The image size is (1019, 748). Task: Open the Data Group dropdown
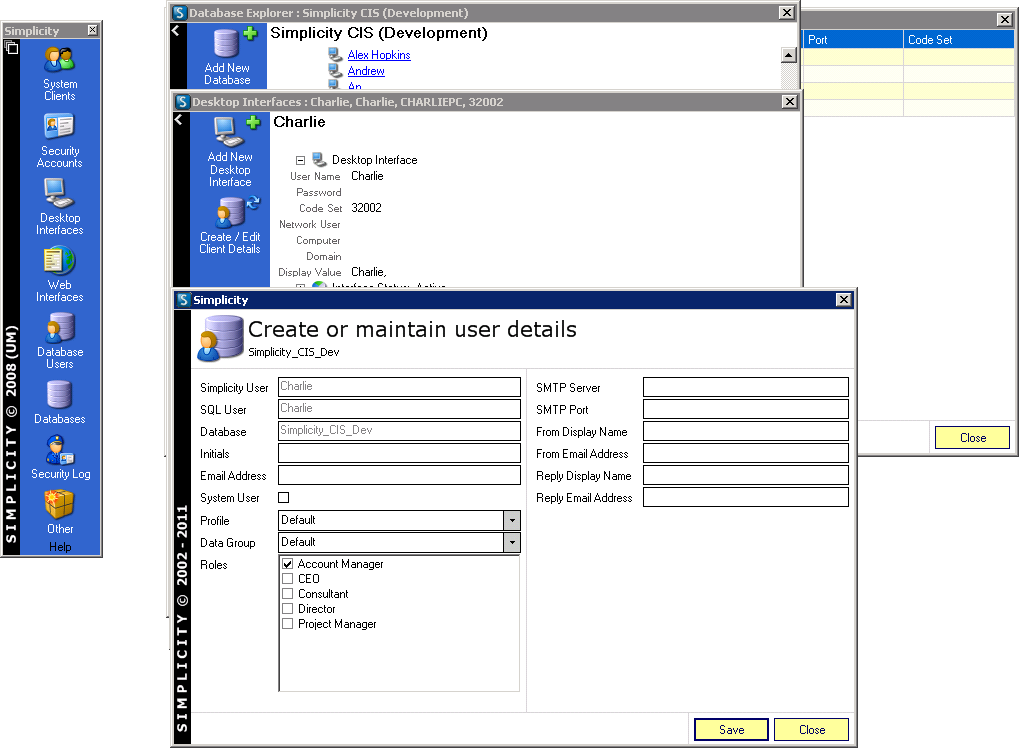(x=512, y=542)
